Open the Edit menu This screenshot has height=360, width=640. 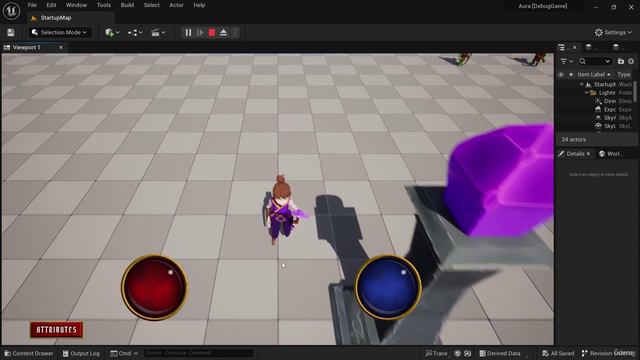click(51, 5)
